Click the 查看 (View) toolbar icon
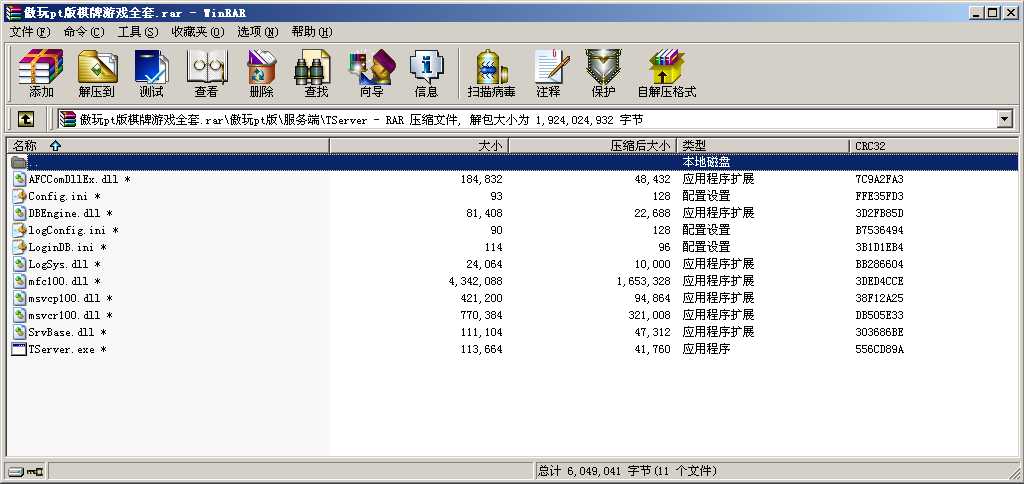 pyautogui.click(x=206, y=73)
